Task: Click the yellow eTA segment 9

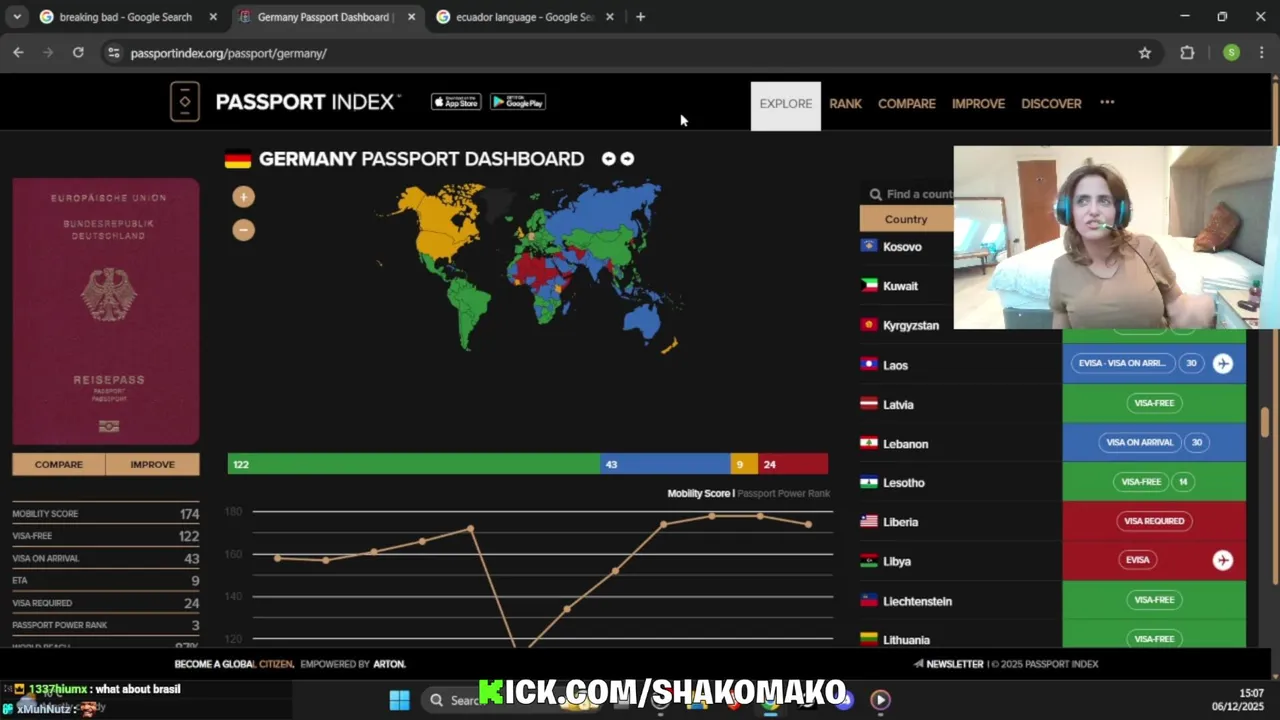Action: point(744,464)
